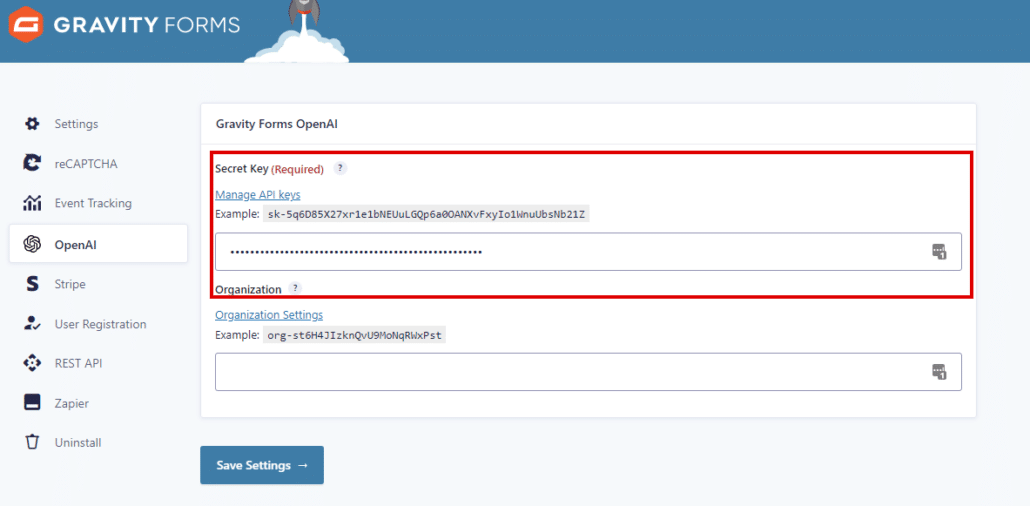Click the Save Settings button
Image resolution: width=1030 pixels, height=506 pixels.
[262, 465]
